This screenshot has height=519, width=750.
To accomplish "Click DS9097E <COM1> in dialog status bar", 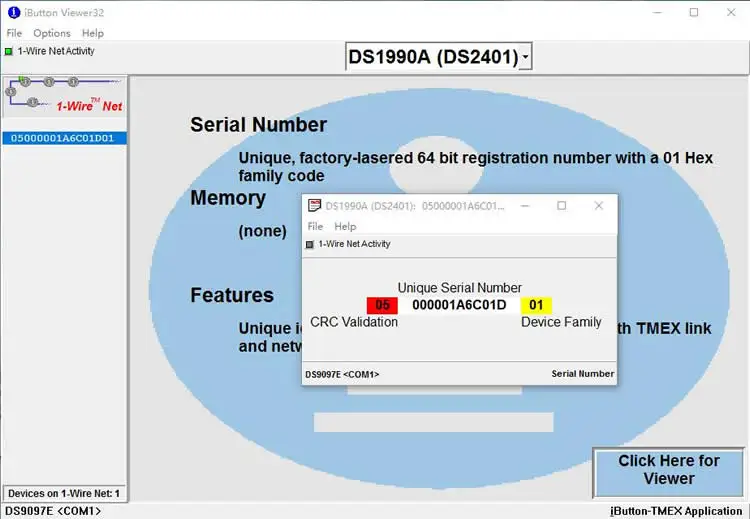I will [342, 374].
